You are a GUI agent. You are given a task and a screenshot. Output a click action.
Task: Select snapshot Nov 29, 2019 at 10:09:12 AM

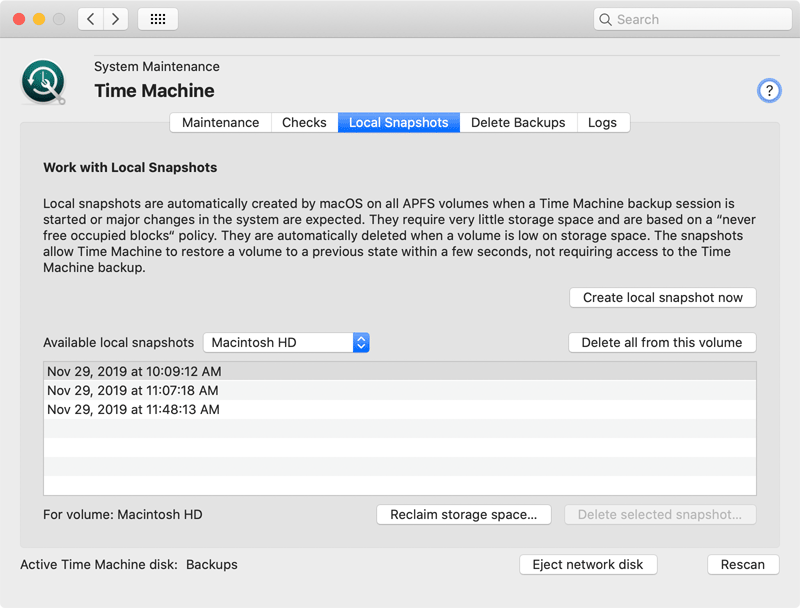pyautogui.click(x=400, y=371)
